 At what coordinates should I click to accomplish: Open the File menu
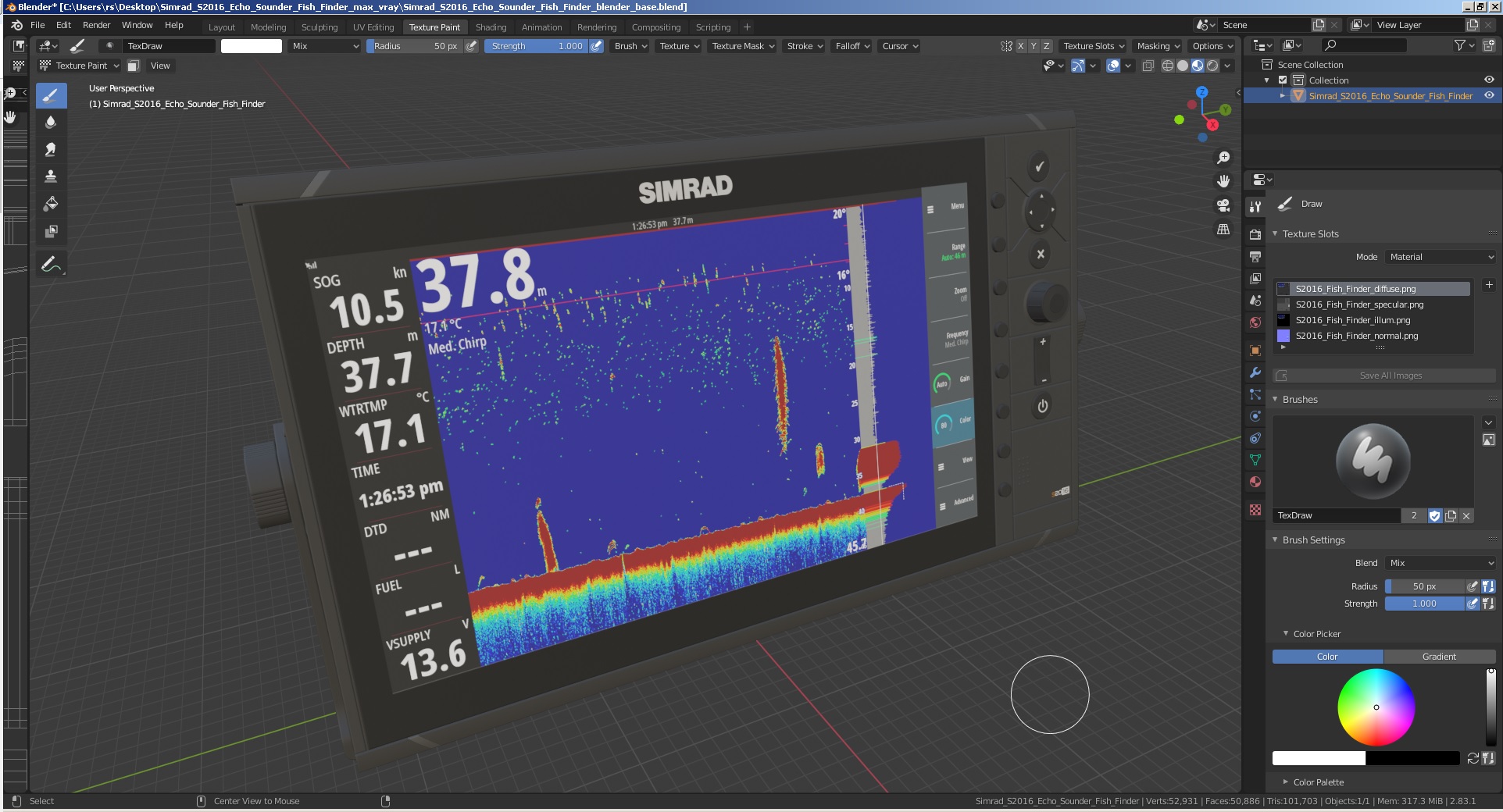[37, 25]
